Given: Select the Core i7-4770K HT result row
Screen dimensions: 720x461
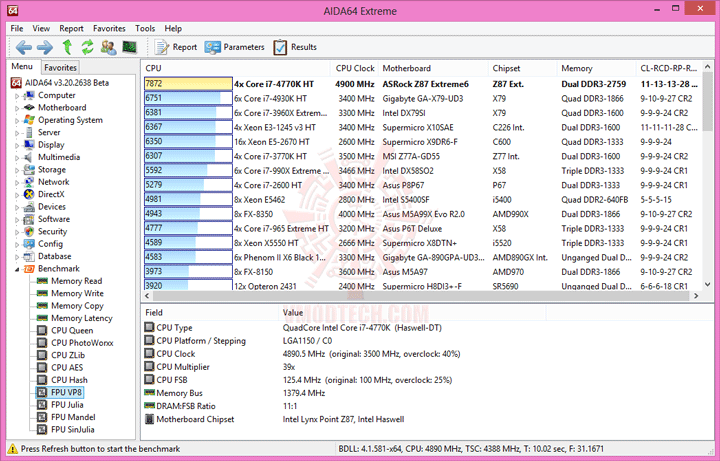Looking at the screenshot, I should click(421, 84).
